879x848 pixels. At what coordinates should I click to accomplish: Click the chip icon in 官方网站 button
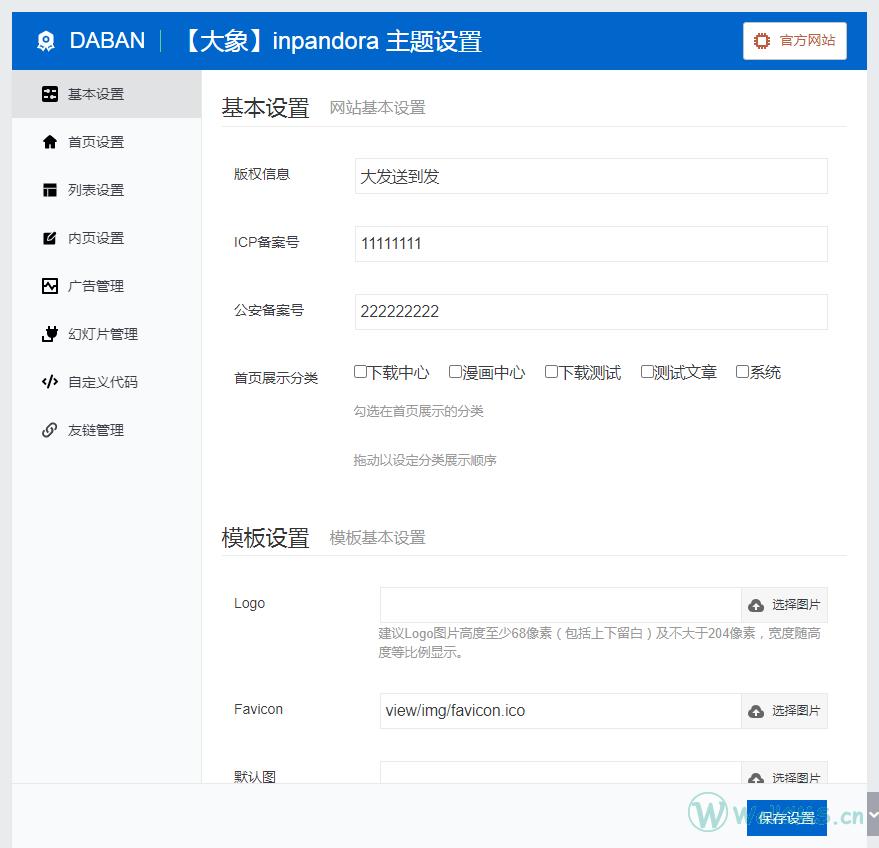[762, 41]
